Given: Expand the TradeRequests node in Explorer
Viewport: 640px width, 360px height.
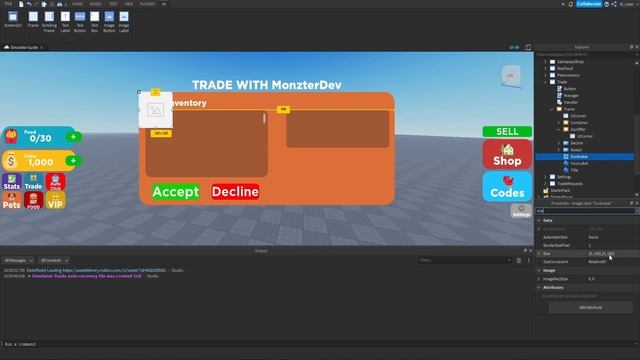Looking at the screenshot, I should [x=545, y=184].
